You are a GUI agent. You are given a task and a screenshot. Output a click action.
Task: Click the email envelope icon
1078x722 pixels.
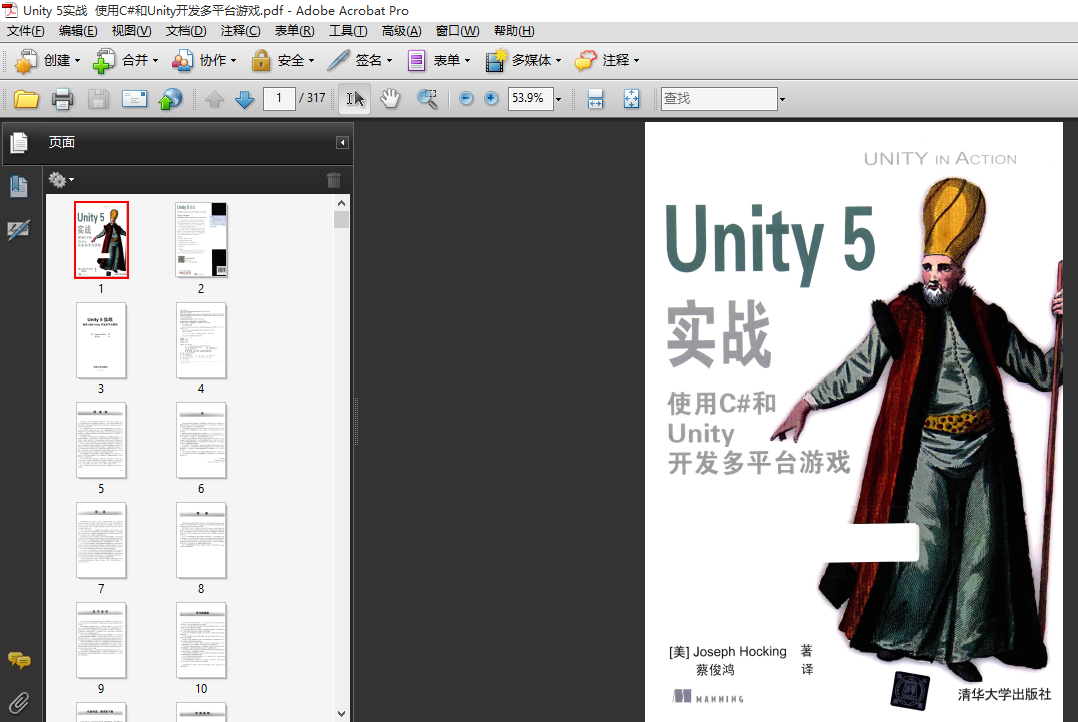(x=134, y=99)
